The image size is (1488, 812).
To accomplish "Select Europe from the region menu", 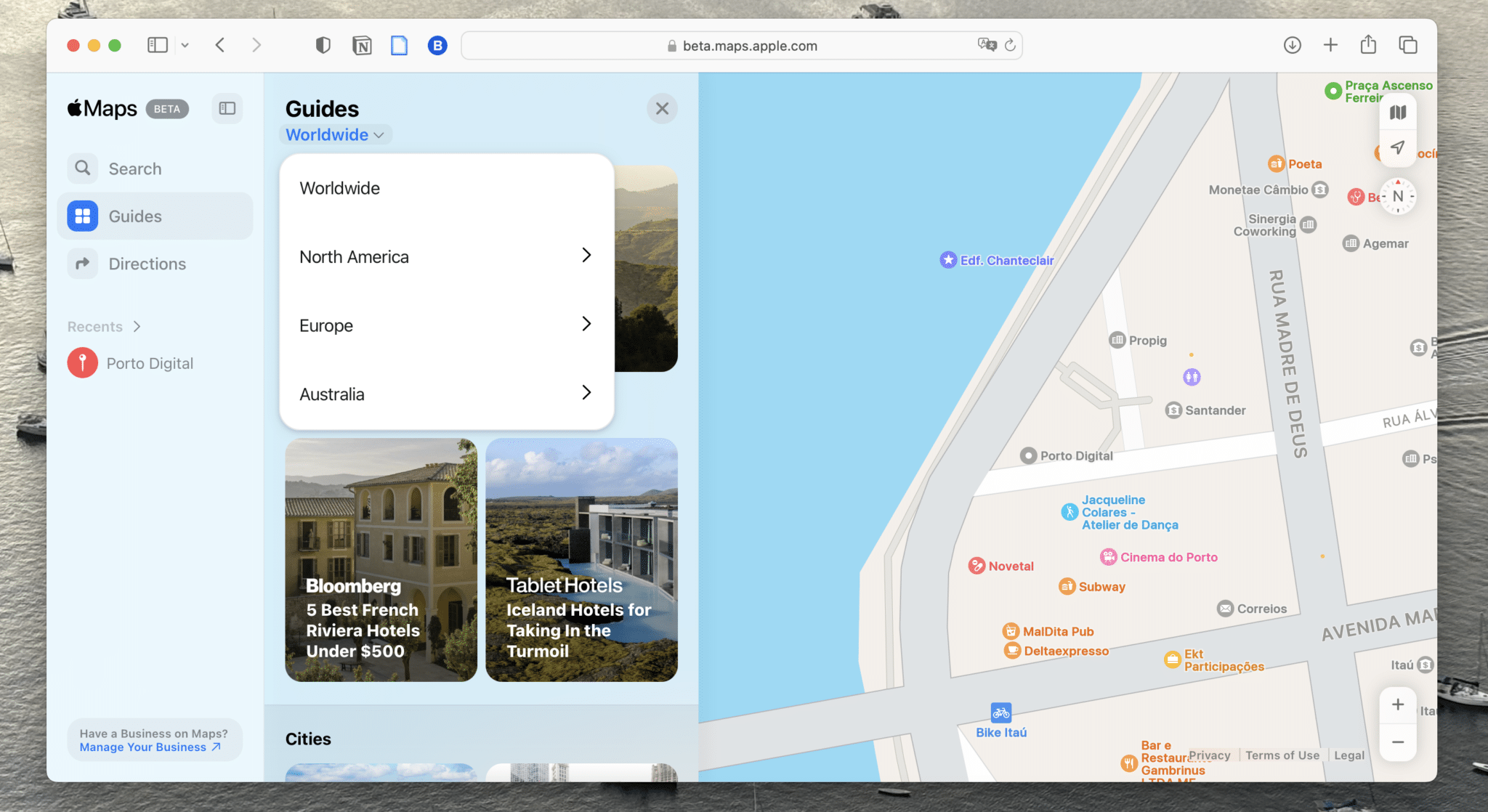I will [445, 325].
